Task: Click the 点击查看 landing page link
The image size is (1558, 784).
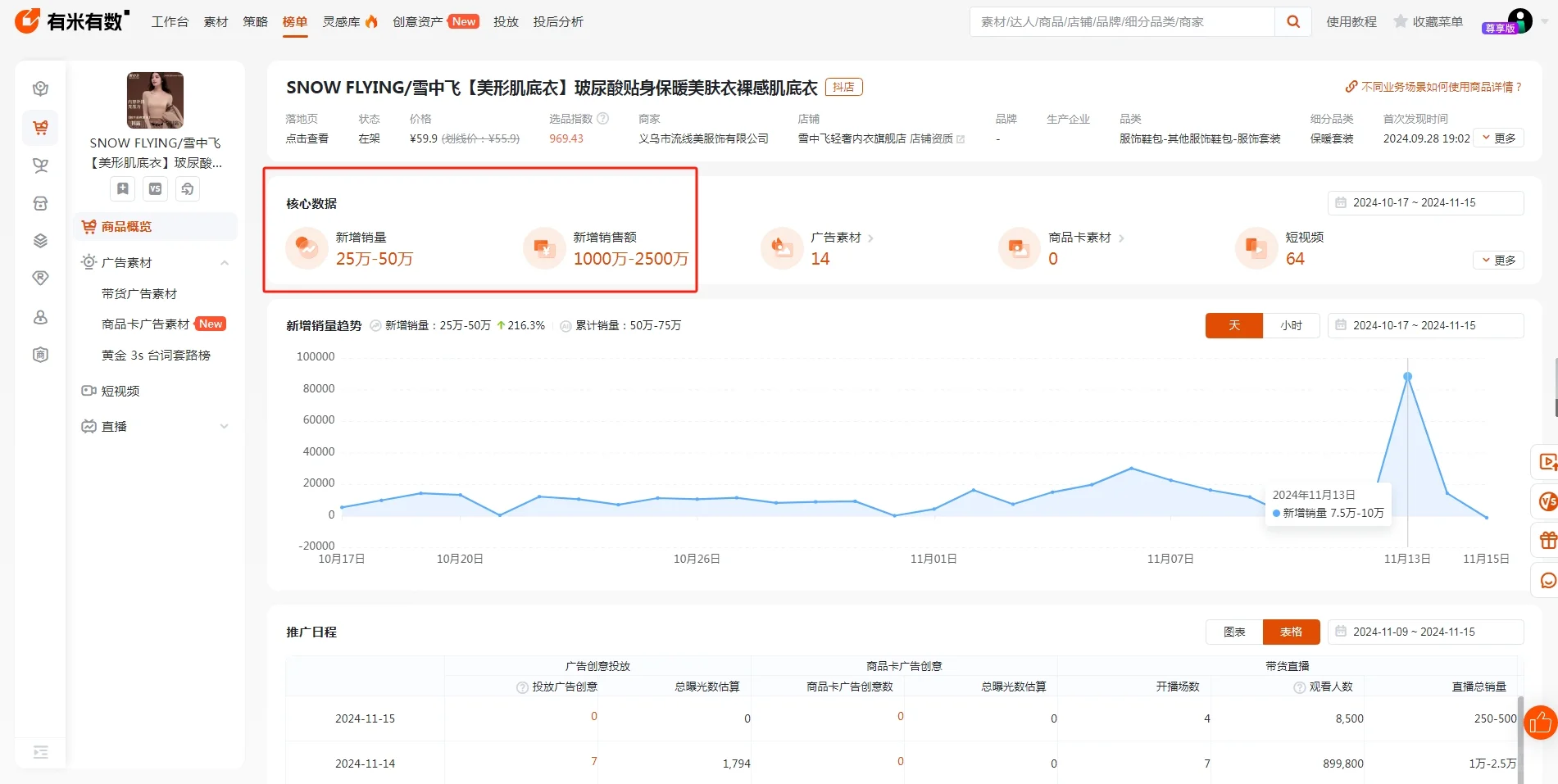Action: pos(307,138)
